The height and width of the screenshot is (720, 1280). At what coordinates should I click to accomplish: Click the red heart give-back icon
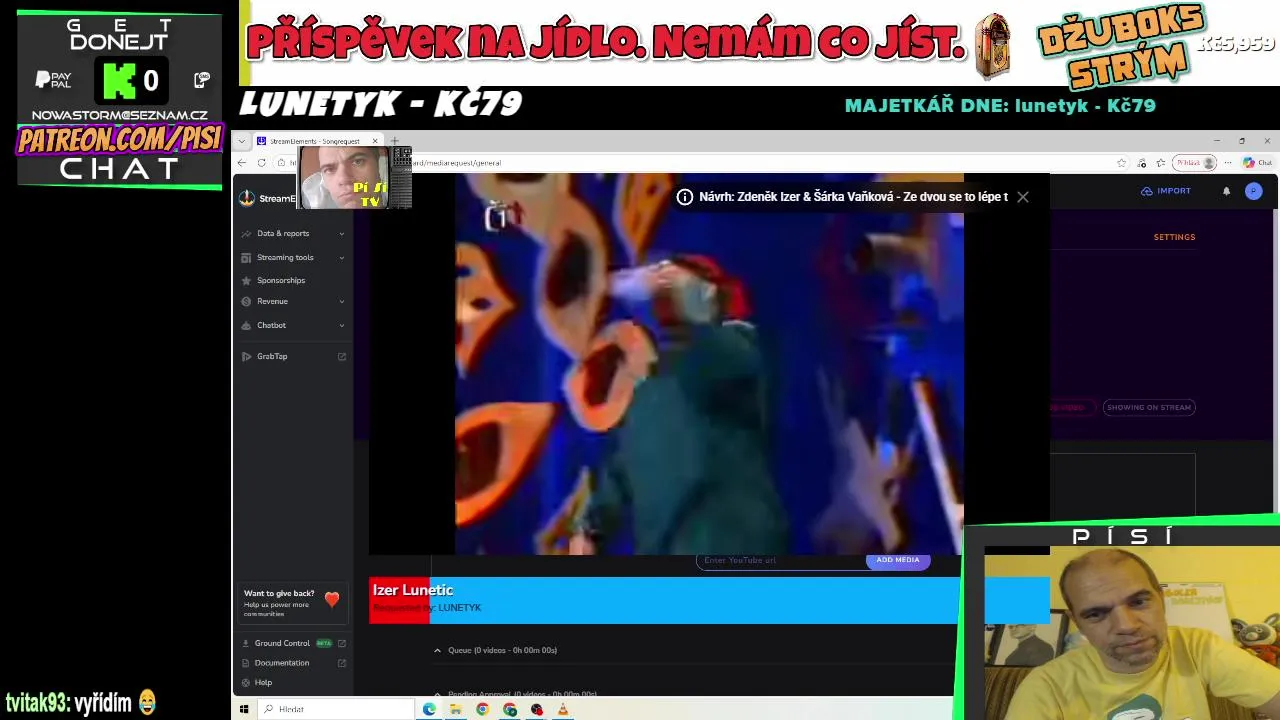click(332, 600)
